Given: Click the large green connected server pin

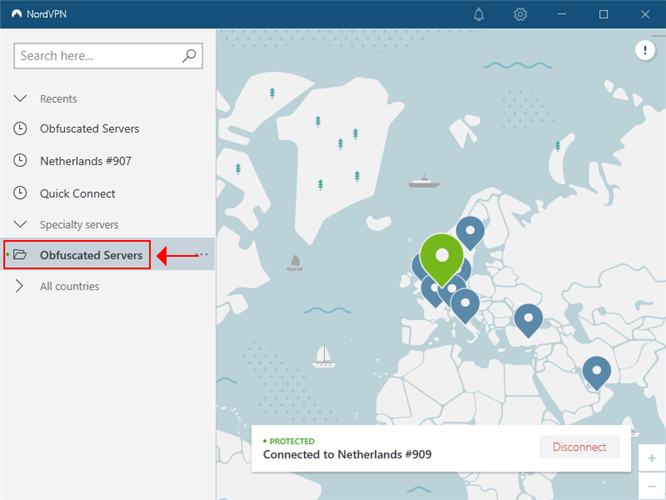Looking at the screenshot, I should 441,255.
